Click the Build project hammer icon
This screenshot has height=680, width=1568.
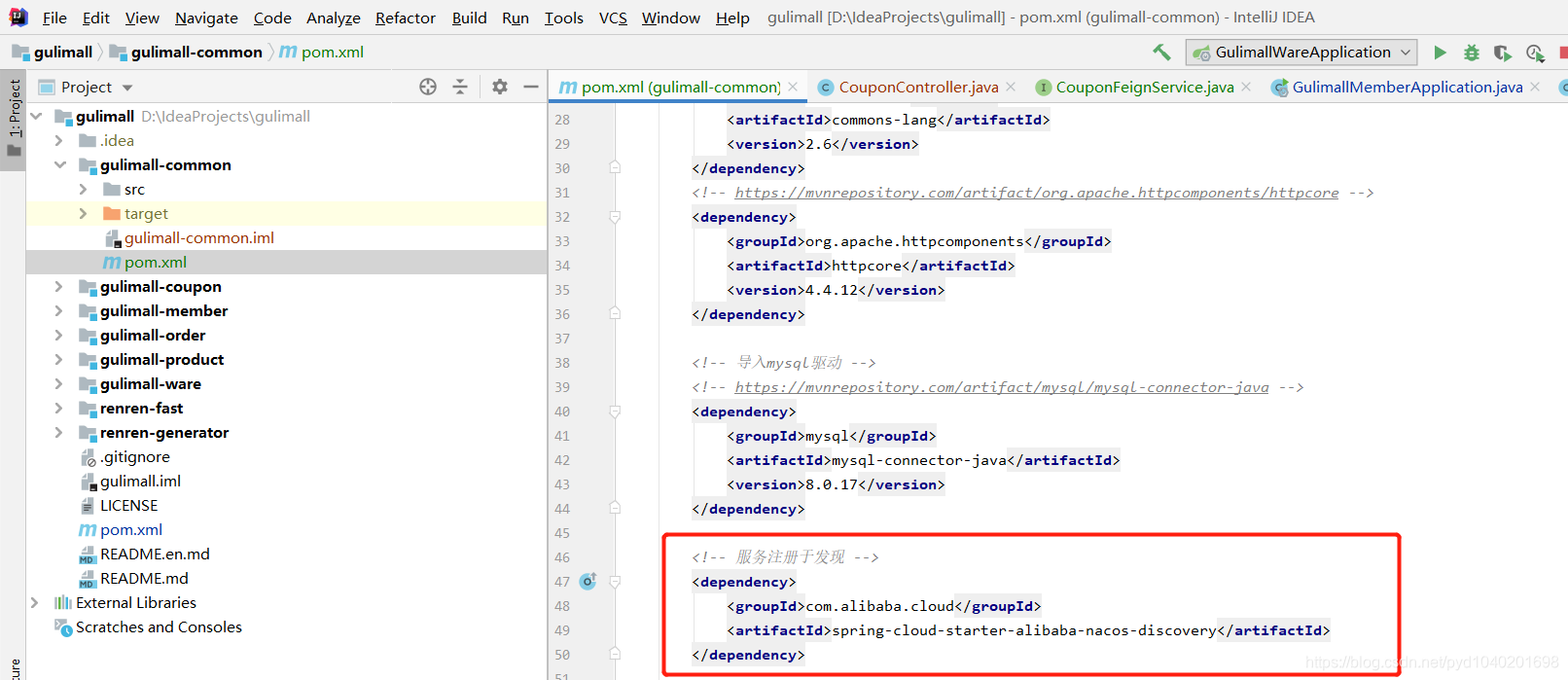pyautogui.click(x=1161, y=53)
